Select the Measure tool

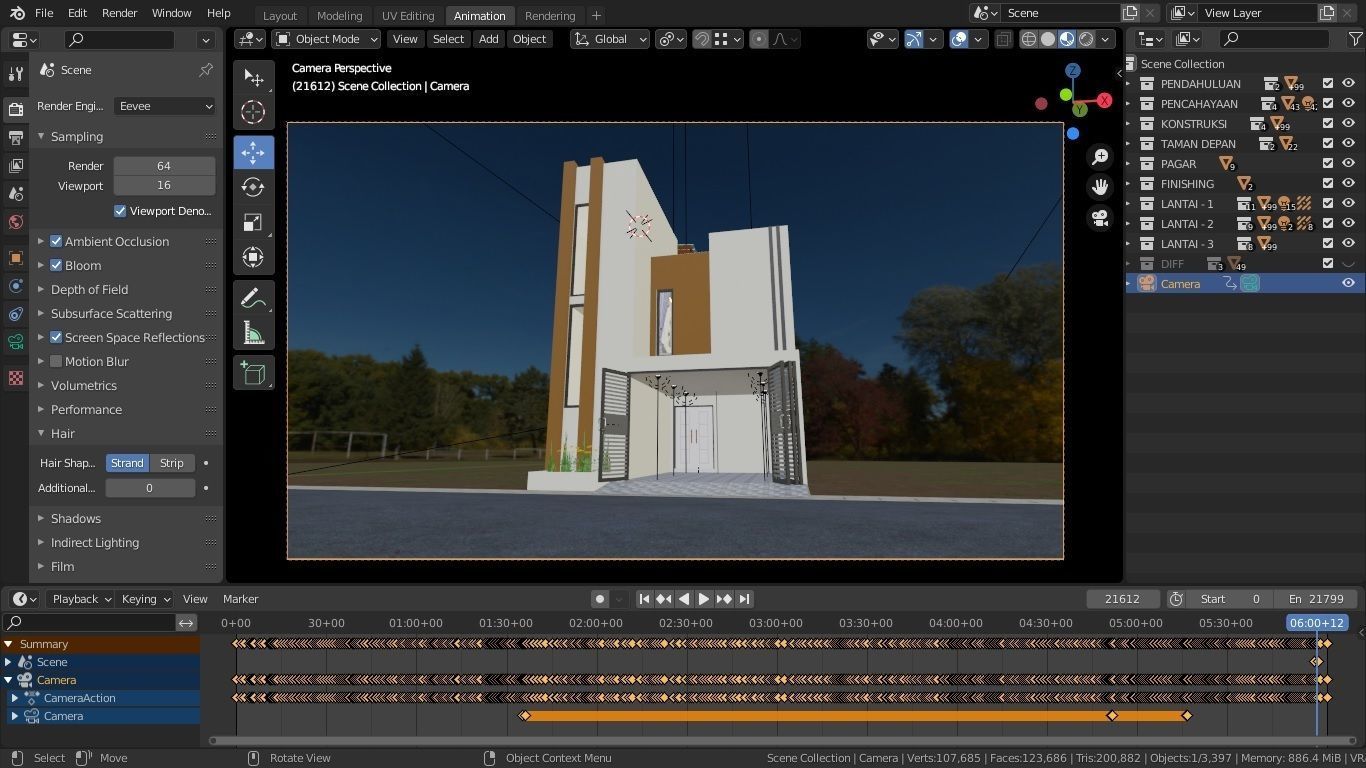tap(253, 333)
